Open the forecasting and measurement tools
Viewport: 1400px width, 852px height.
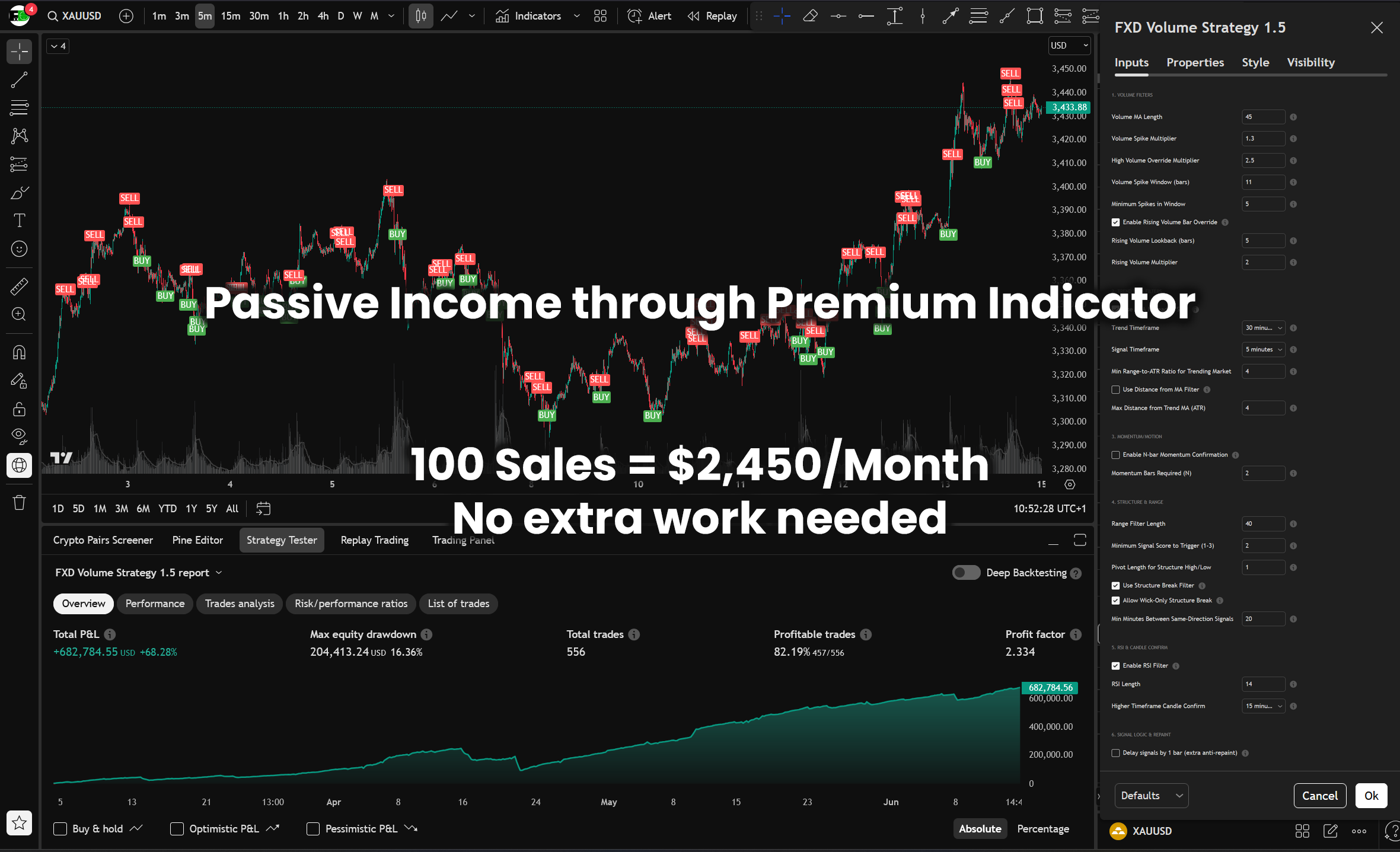(19, 164)
